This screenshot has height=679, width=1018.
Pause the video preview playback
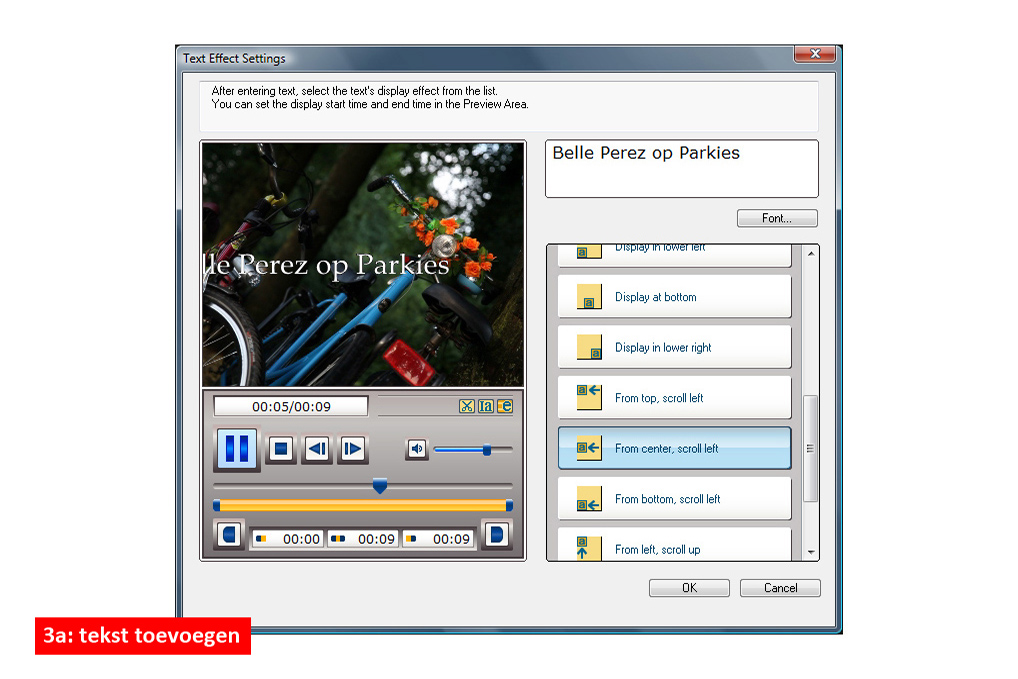237,449
